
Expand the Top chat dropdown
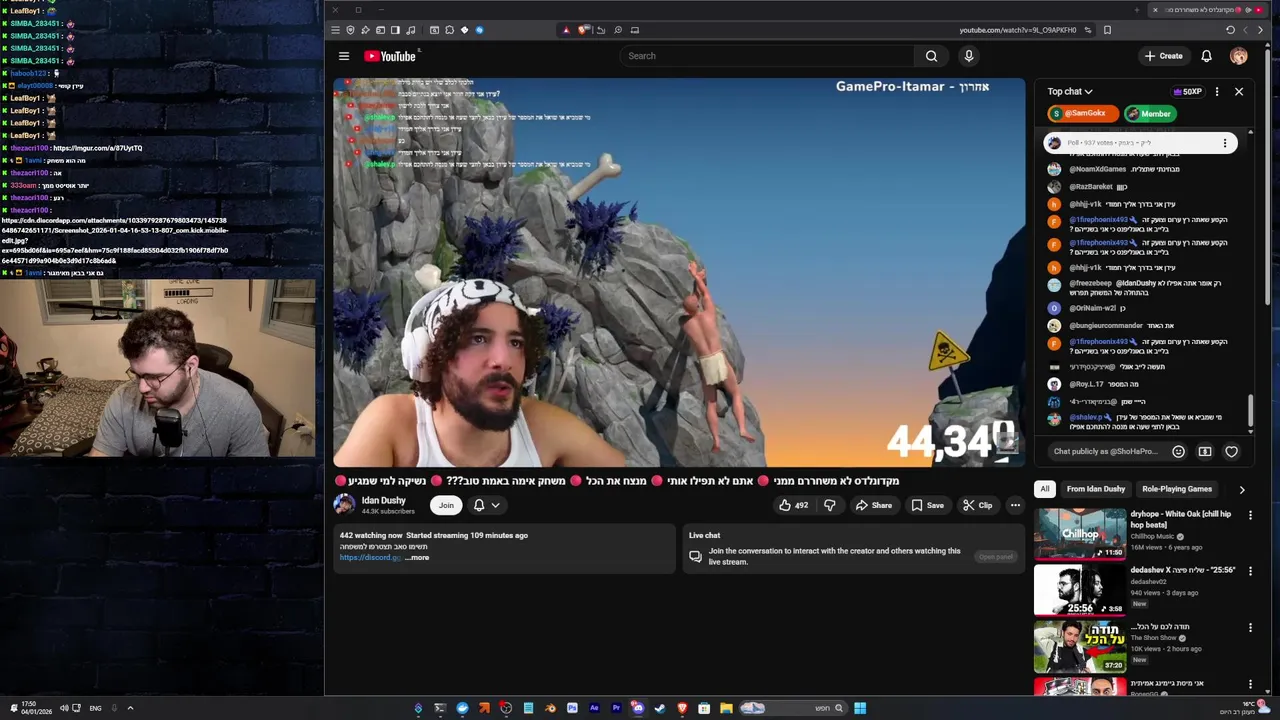[x=1070, y=92]
